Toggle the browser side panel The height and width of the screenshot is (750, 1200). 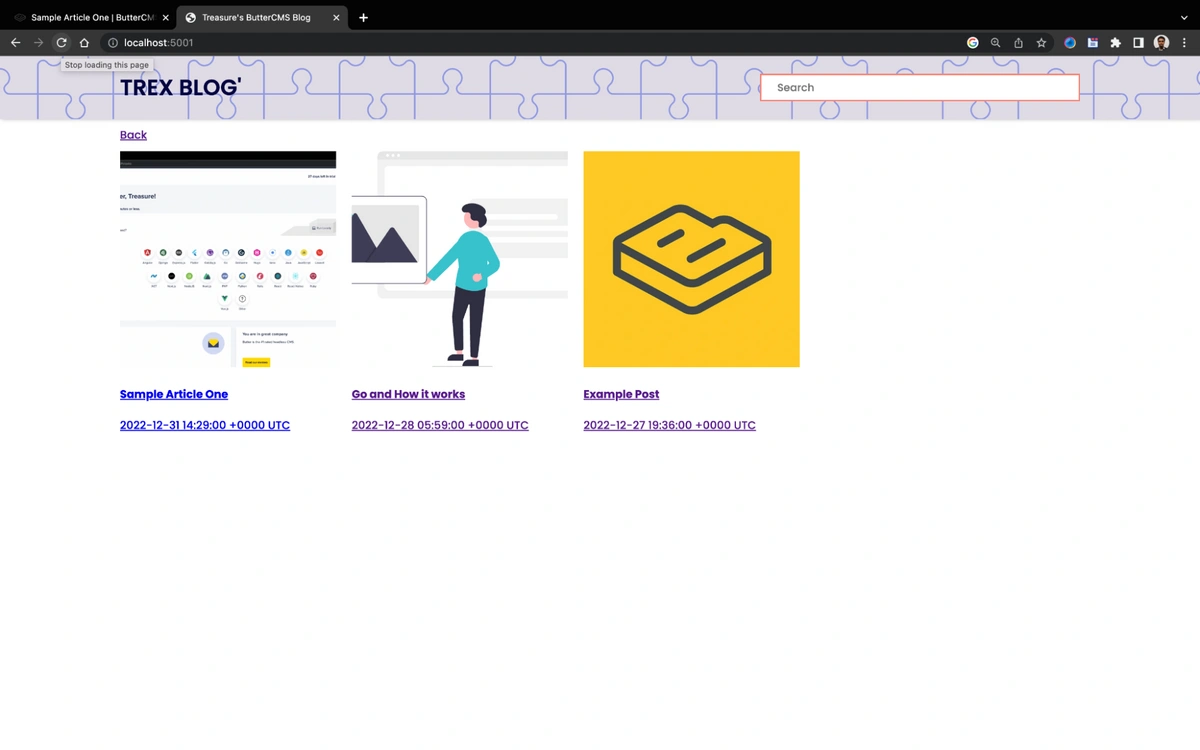(1138, 43)
